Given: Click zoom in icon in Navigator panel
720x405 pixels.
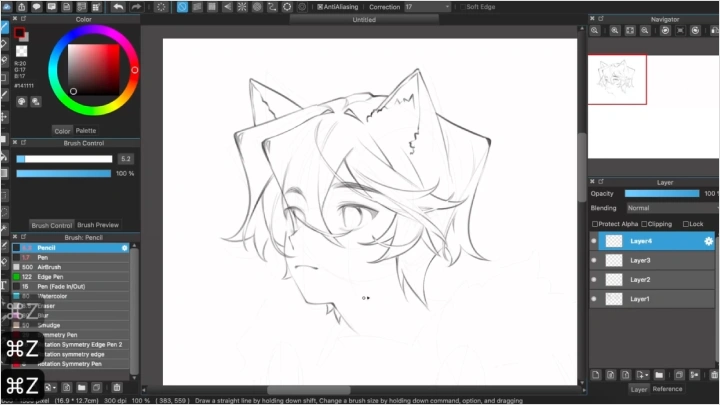Looking at the screenshot, I should click(x=595, y=31).
